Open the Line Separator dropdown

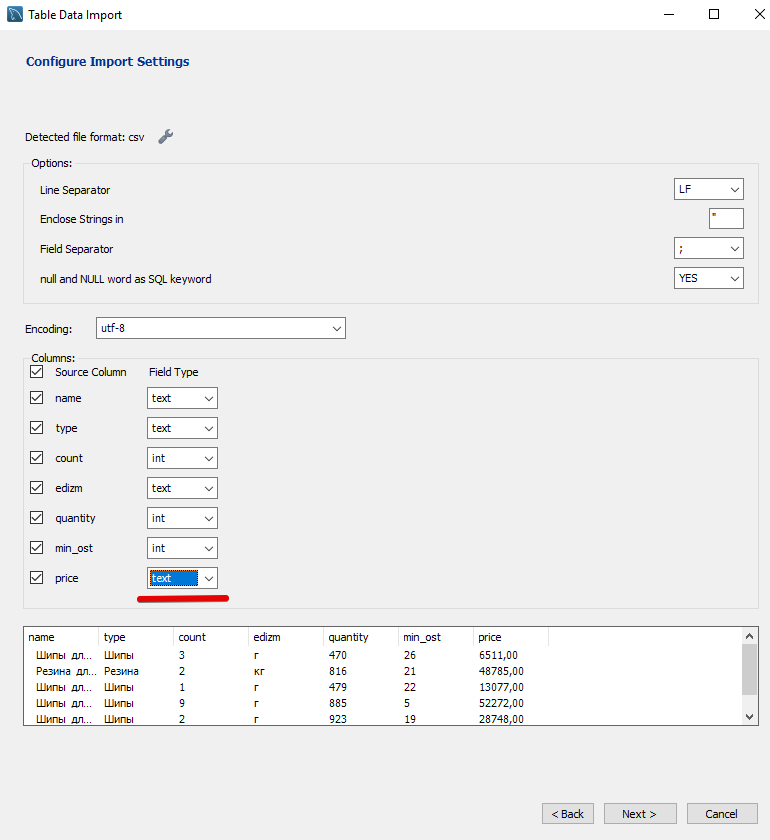[x=708, y=189]
